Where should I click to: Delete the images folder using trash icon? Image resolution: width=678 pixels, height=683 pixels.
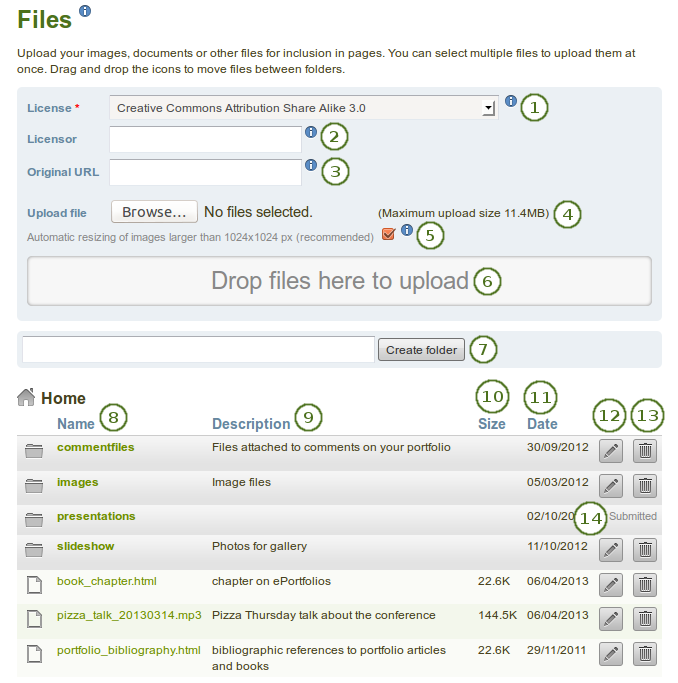coord(645,486)
